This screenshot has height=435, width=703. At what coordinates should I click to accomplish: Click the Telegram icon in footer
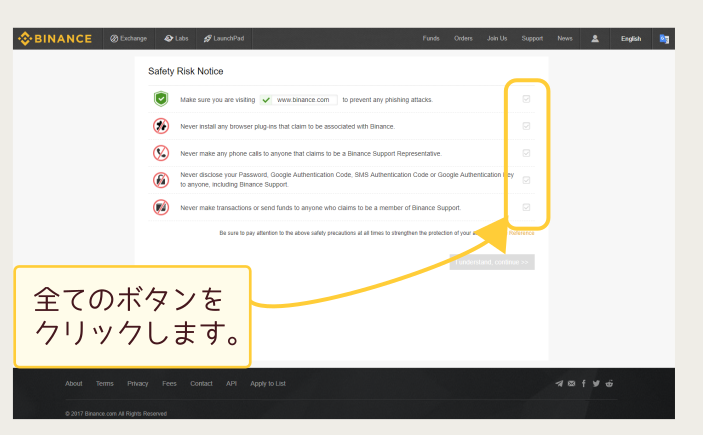[x=559, y=383]
